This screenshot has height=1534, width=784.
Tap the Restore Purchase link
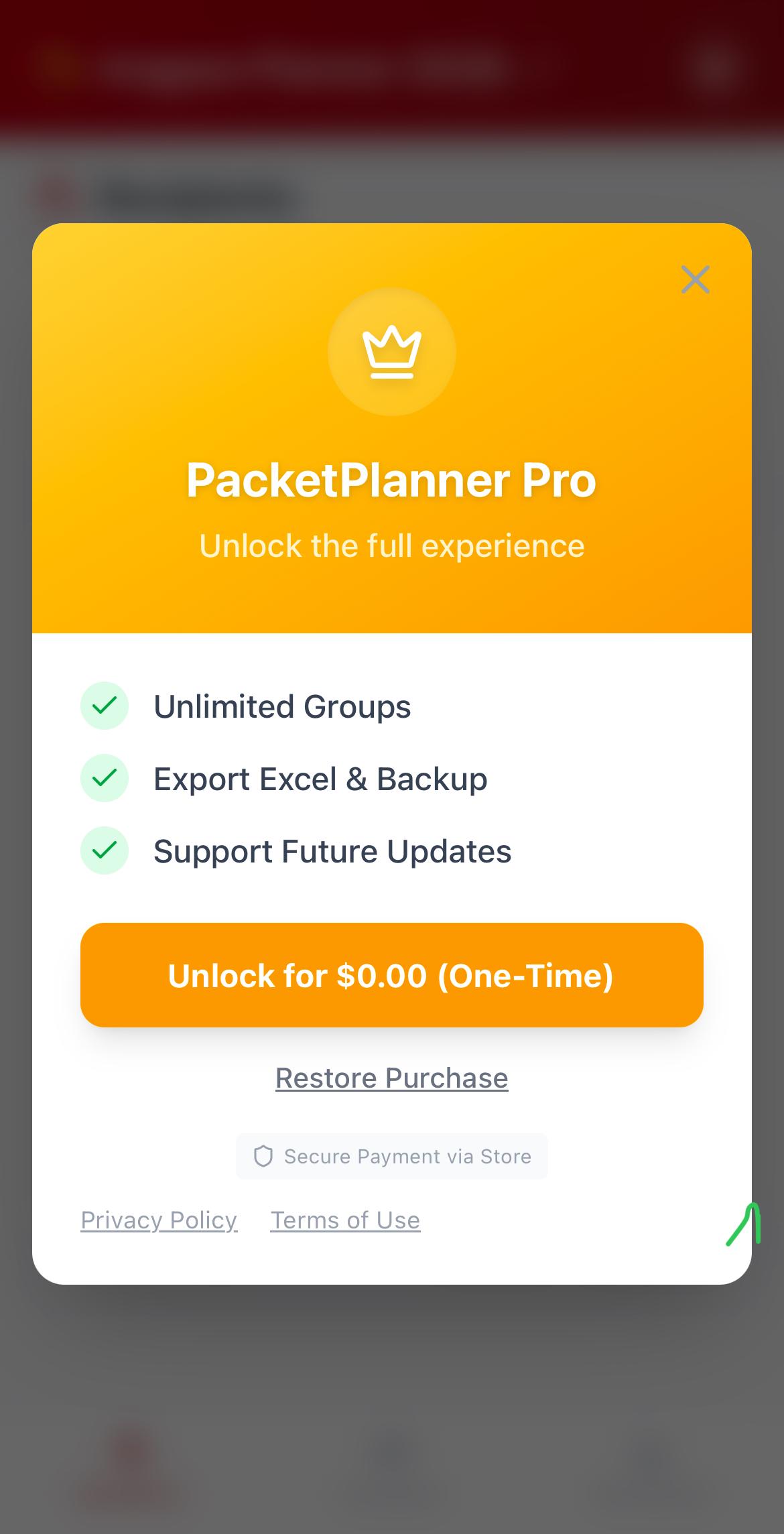392,1078
